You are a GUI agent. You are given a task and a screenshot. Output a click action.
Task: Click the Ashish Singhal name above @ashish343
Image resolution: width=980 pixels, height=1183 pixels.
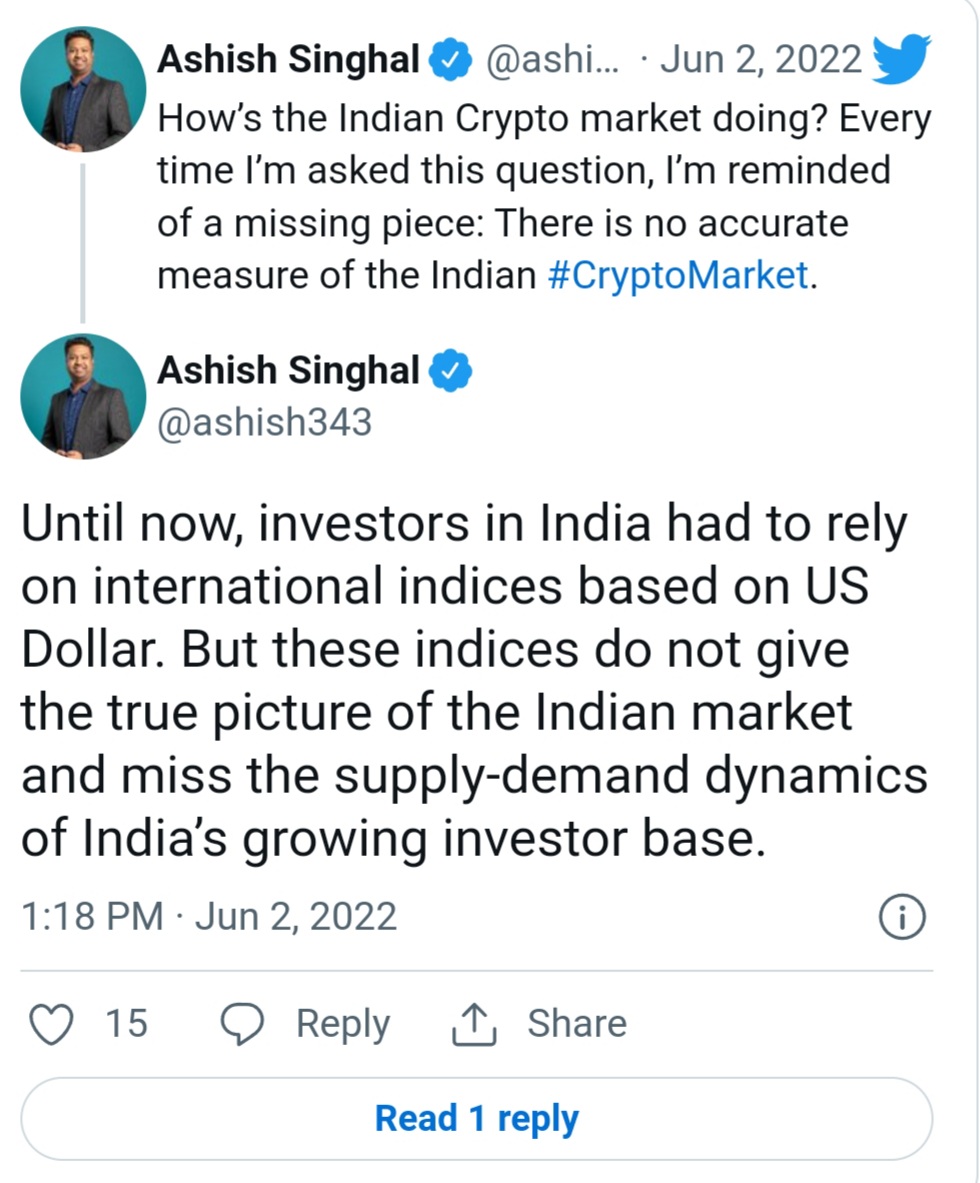288,371
